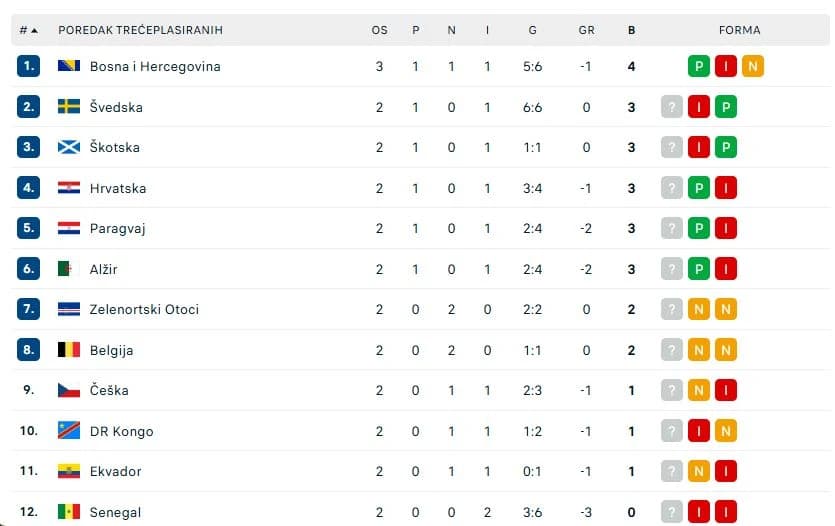
Task: Click the Bosnia and Herzegovina flag icon
Action: (x=69, y=66)
